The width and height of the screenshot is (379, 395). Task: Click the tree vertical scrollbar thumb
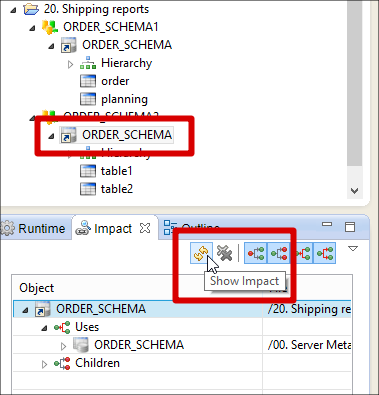(x=354, y=82)
